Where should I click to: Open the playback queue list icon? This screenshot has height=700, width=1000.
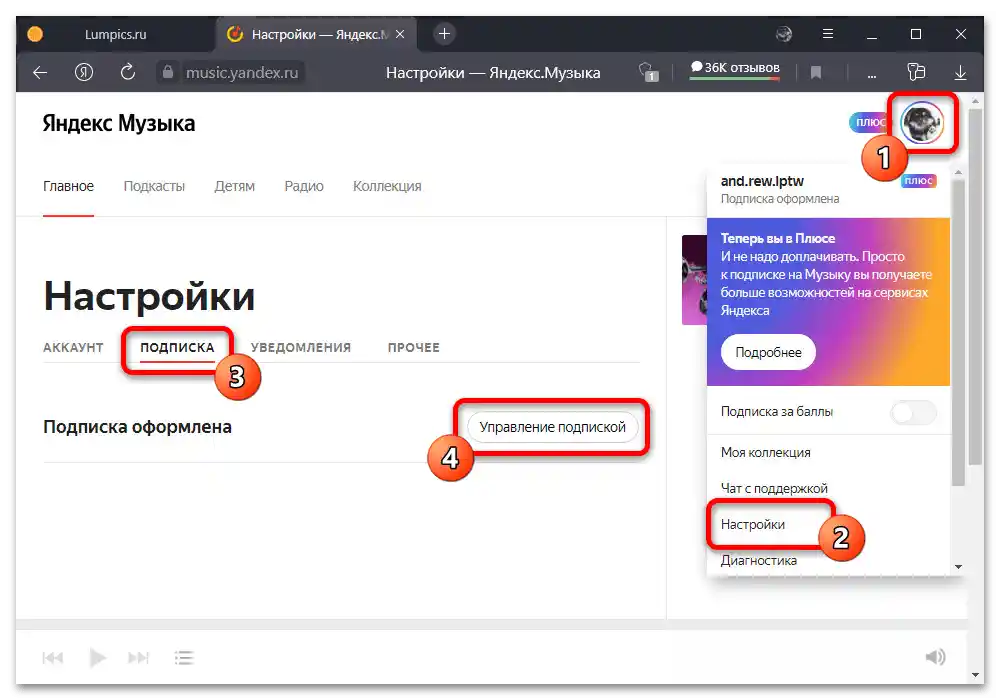pos(184,657)
